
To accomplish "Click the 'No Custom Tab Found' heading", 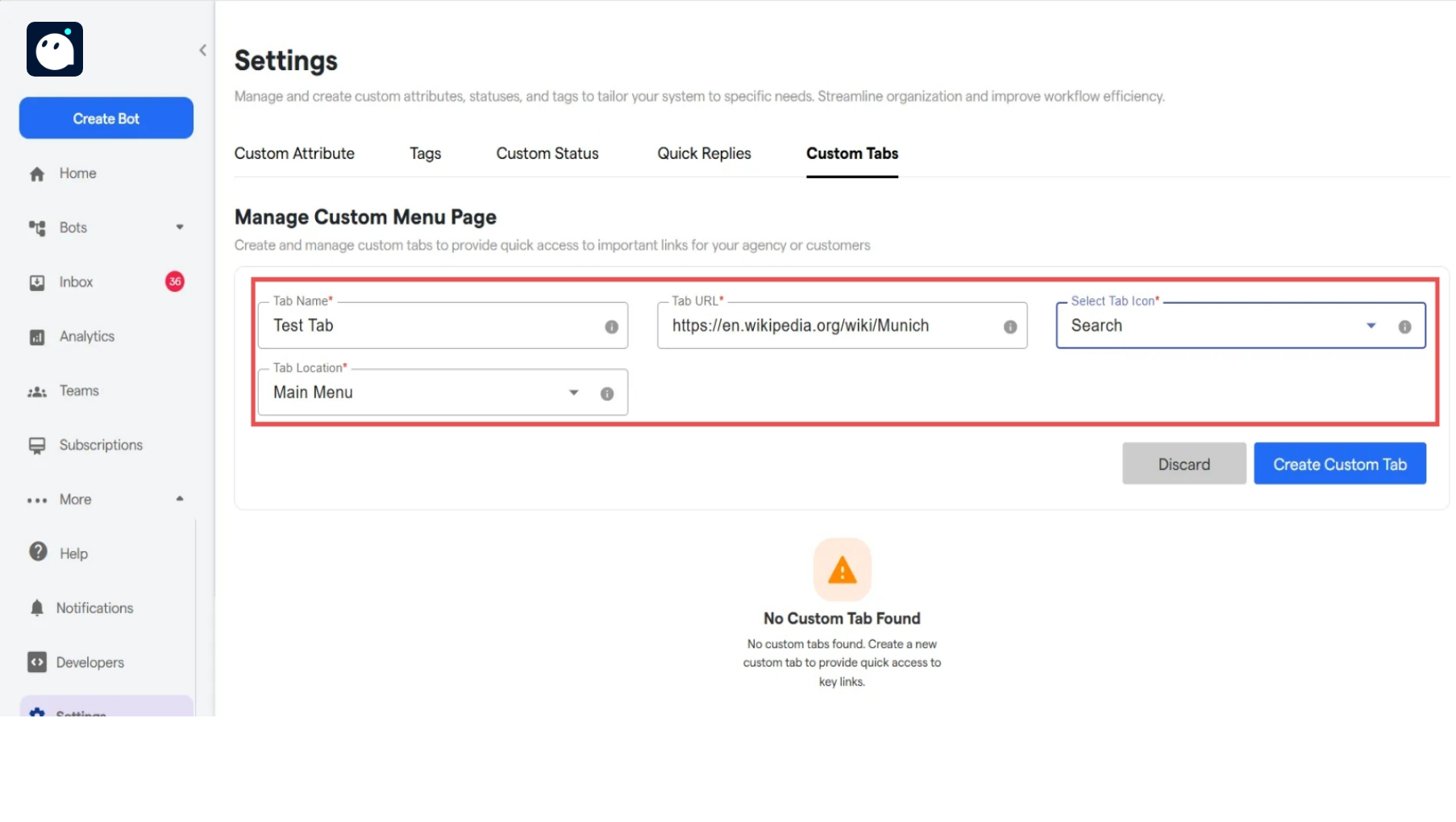I will 842,618.
